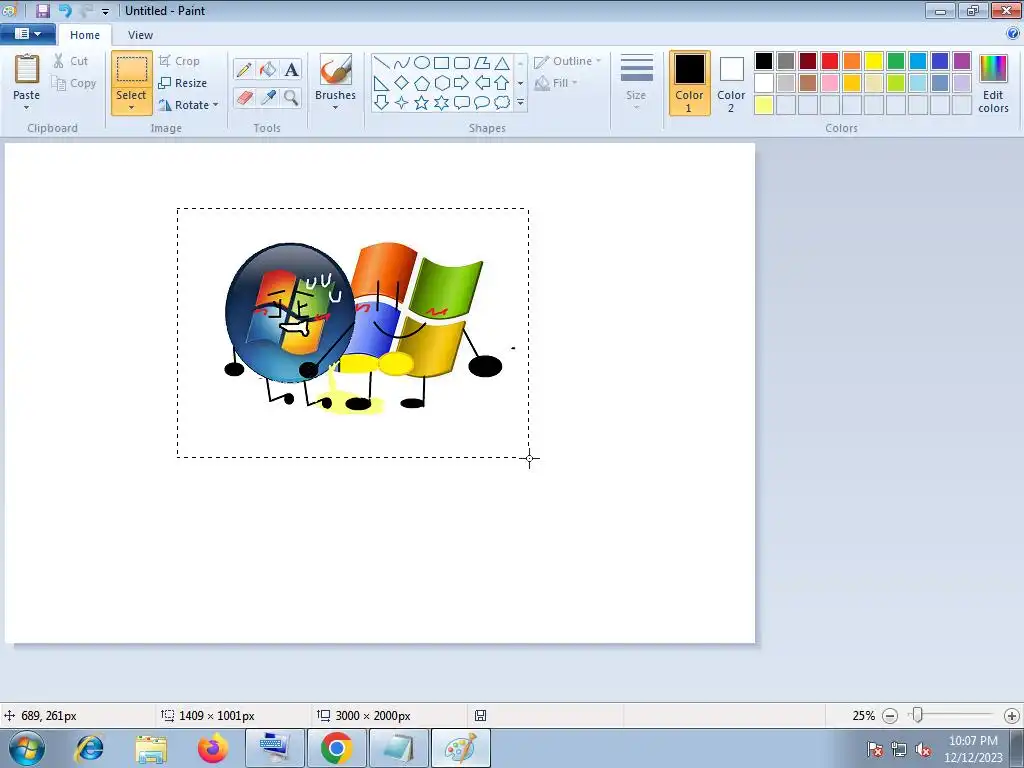Choose the Diamond shape
1024x768 pixels.
[x=402, y=83]
